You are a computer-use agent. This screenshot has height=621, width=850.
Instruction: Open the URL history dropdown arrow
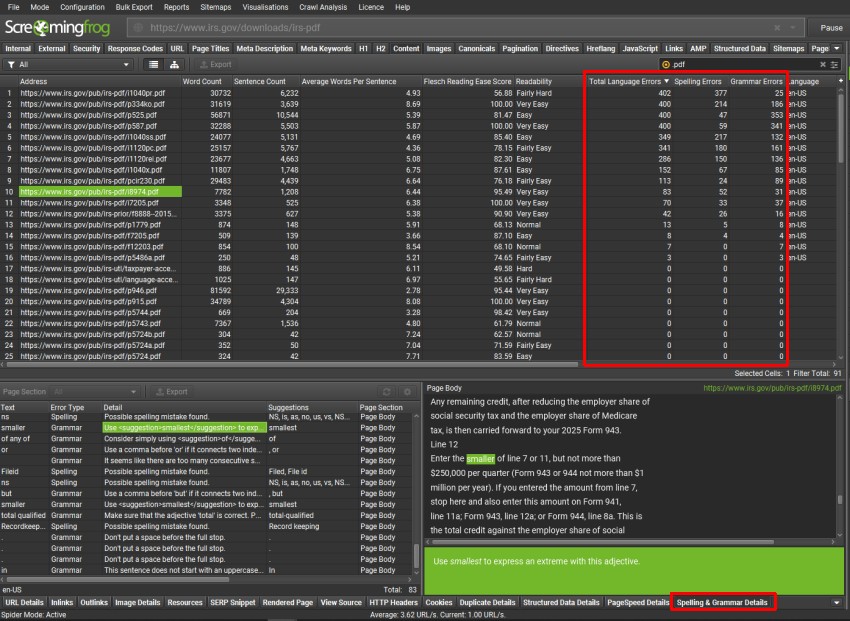[x=793, y=28]
